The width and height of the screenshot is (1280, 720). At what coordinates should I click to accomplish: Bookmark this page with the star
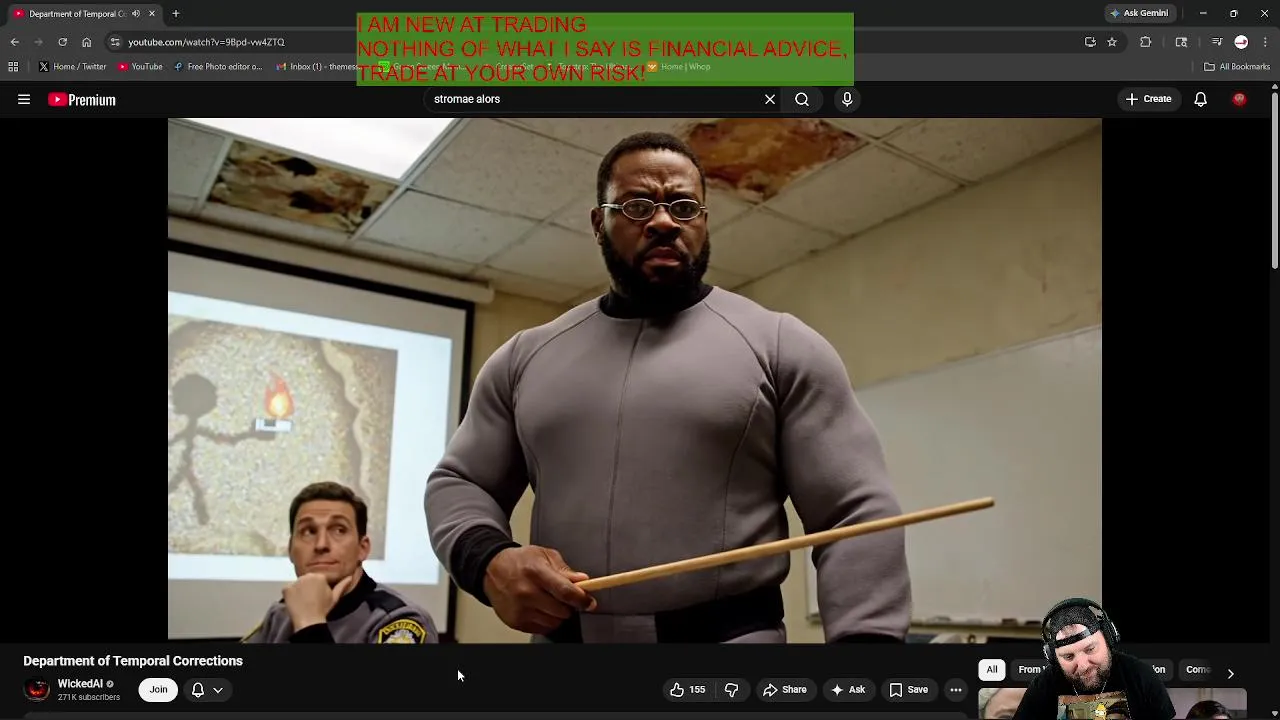pos(1111,42)
